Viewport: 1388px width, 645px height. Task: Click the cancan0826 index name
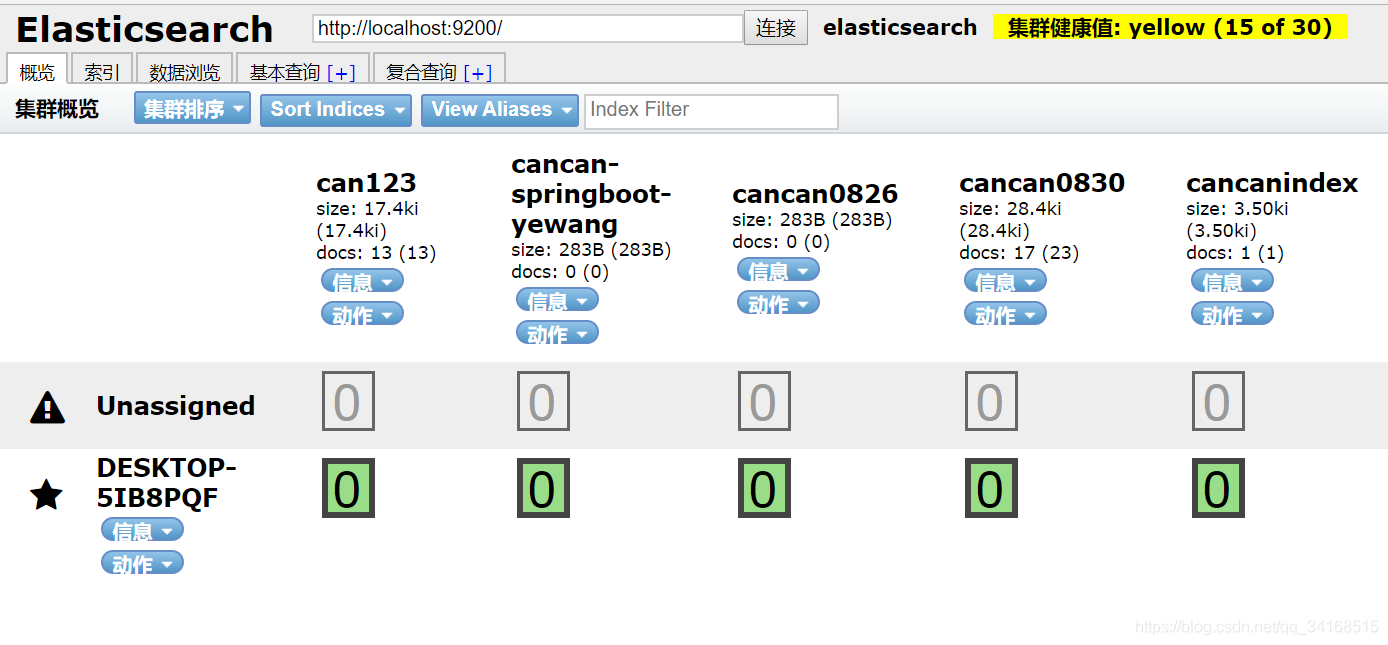click(x=815, y=194)
